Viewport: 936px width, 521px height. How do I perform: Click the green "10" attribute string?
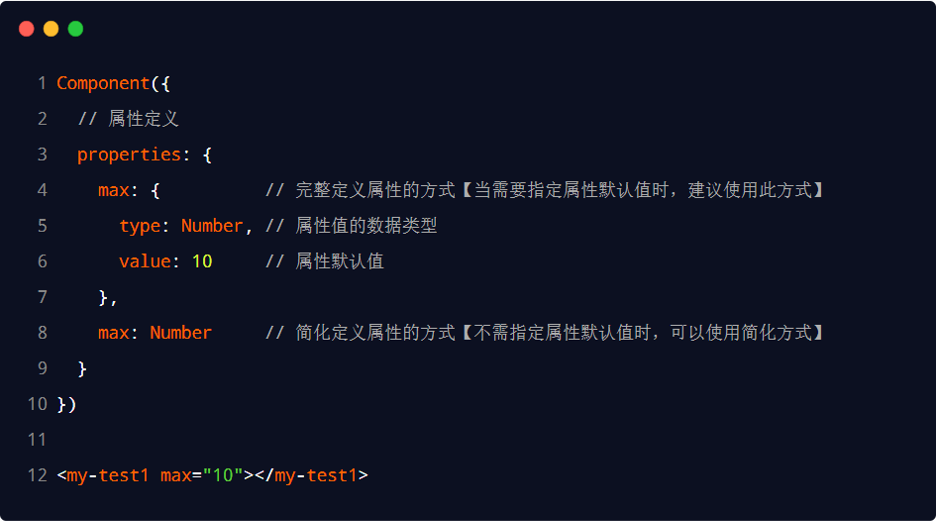tap(223, 475)
